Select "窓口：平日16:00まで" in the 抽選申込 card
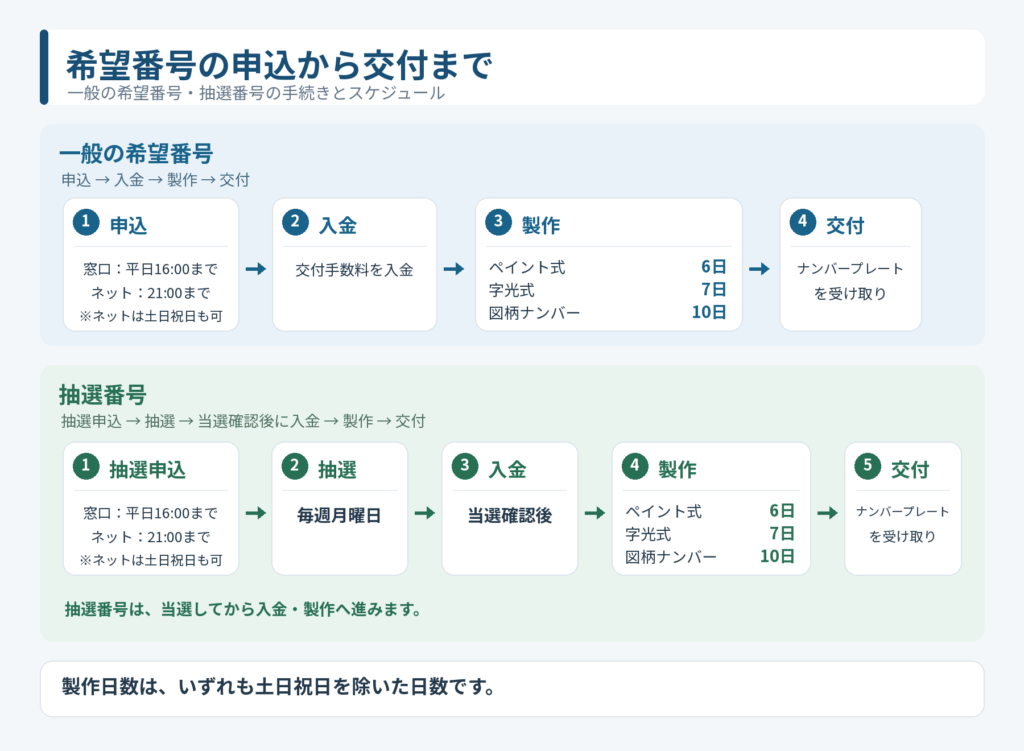1024x751 pixels. 151,513
